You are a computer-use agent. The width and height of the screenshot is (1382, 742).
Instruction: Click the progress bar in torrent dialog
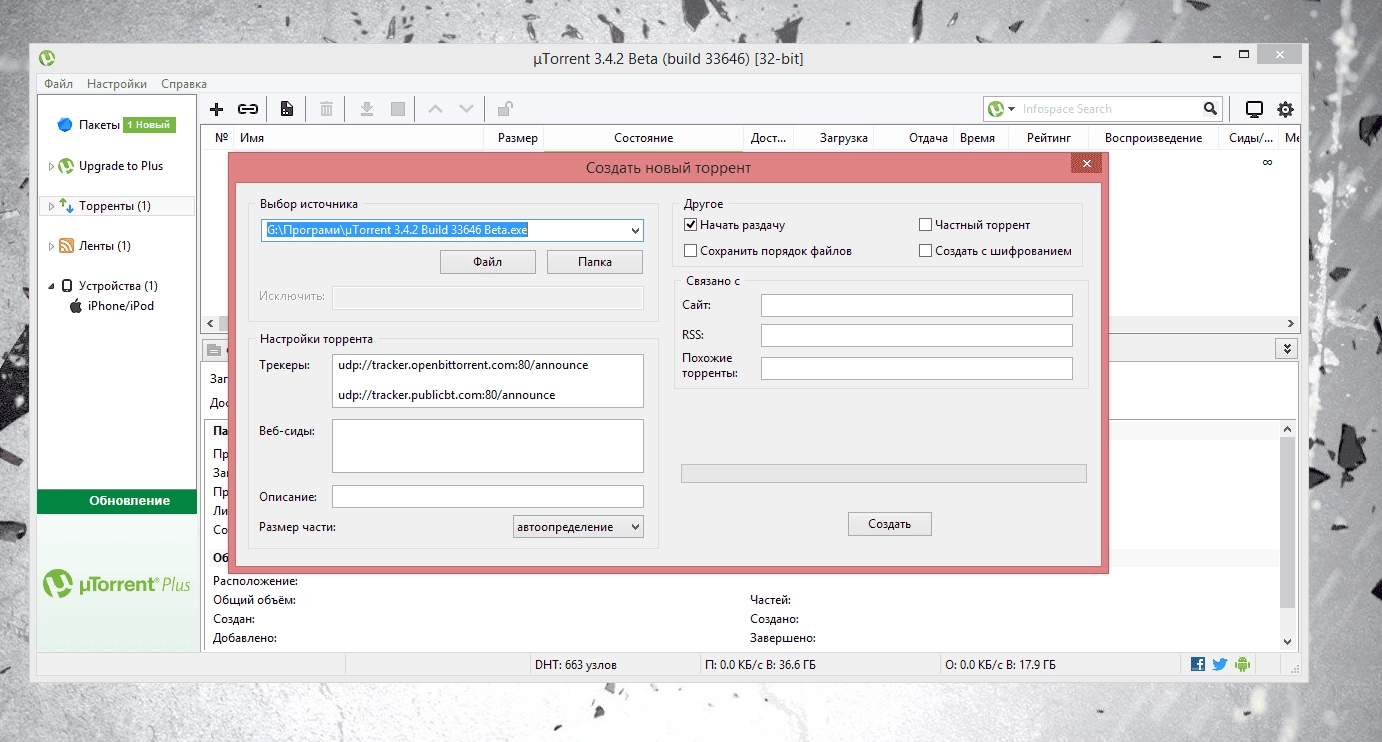[x=883, y=473]
